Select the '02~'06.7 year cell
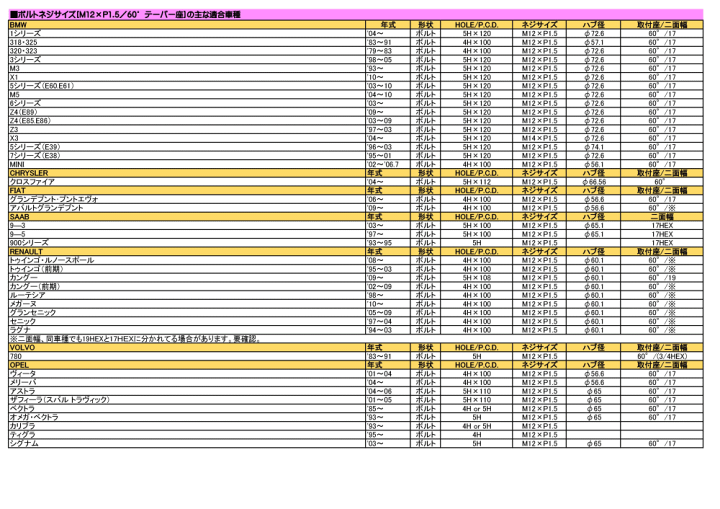The height and width of the screenshot is (509, 720). click(388, 164)
